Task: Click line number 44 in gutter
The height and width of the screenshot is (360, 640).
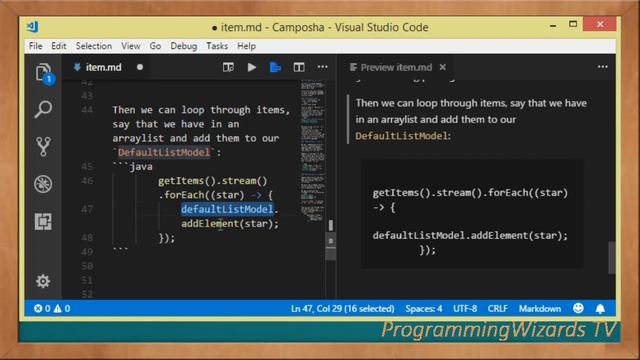Action: pyautogui.click(x=87, y=109)
